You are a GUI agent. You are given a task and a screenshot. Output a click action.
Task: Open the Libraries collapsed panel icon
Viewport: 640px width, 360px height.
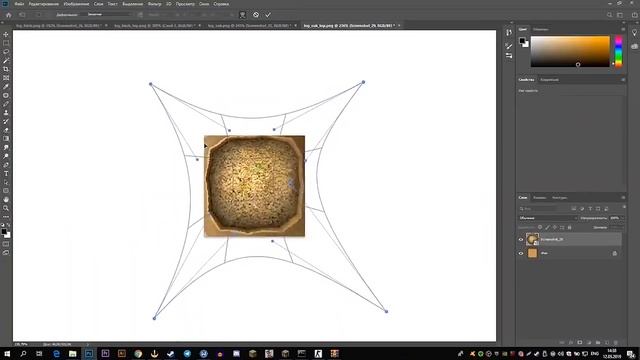634,46
